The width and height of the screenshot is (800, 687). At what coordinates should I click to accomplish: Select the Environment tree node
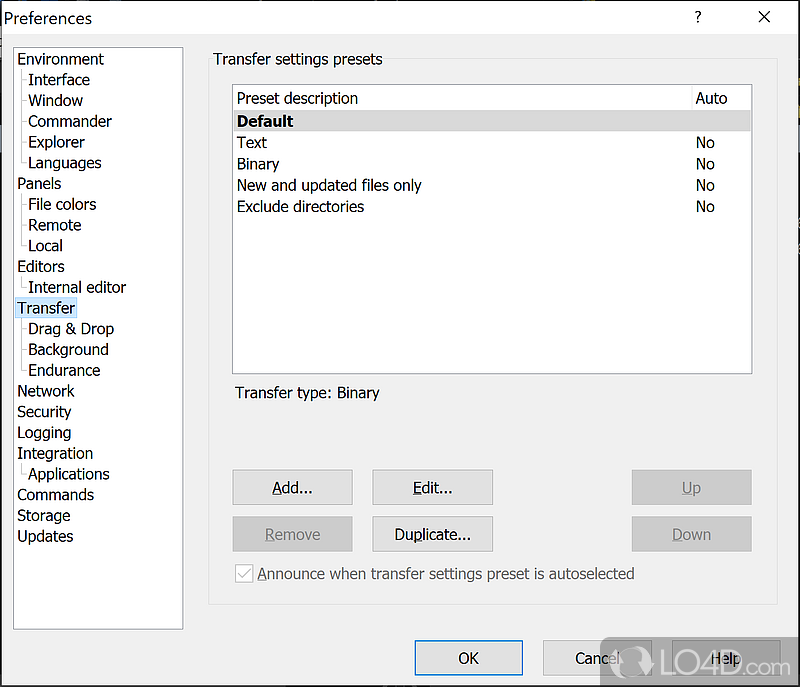(x=60, y=59)
